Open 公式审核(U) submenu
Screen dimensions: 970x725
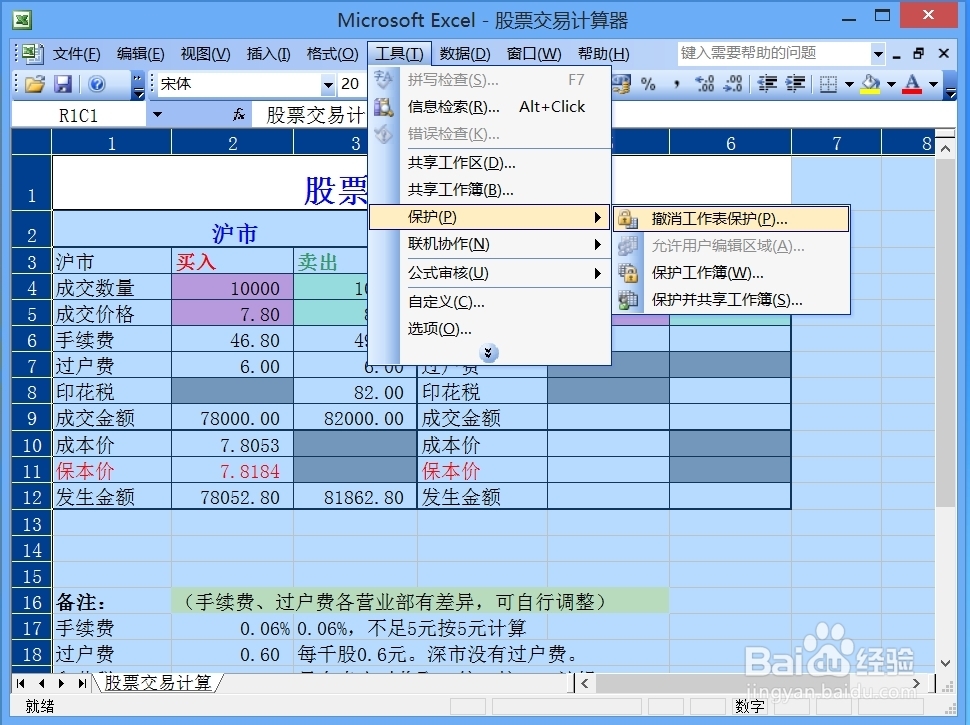pyautogui.click(x=490, y=273)
